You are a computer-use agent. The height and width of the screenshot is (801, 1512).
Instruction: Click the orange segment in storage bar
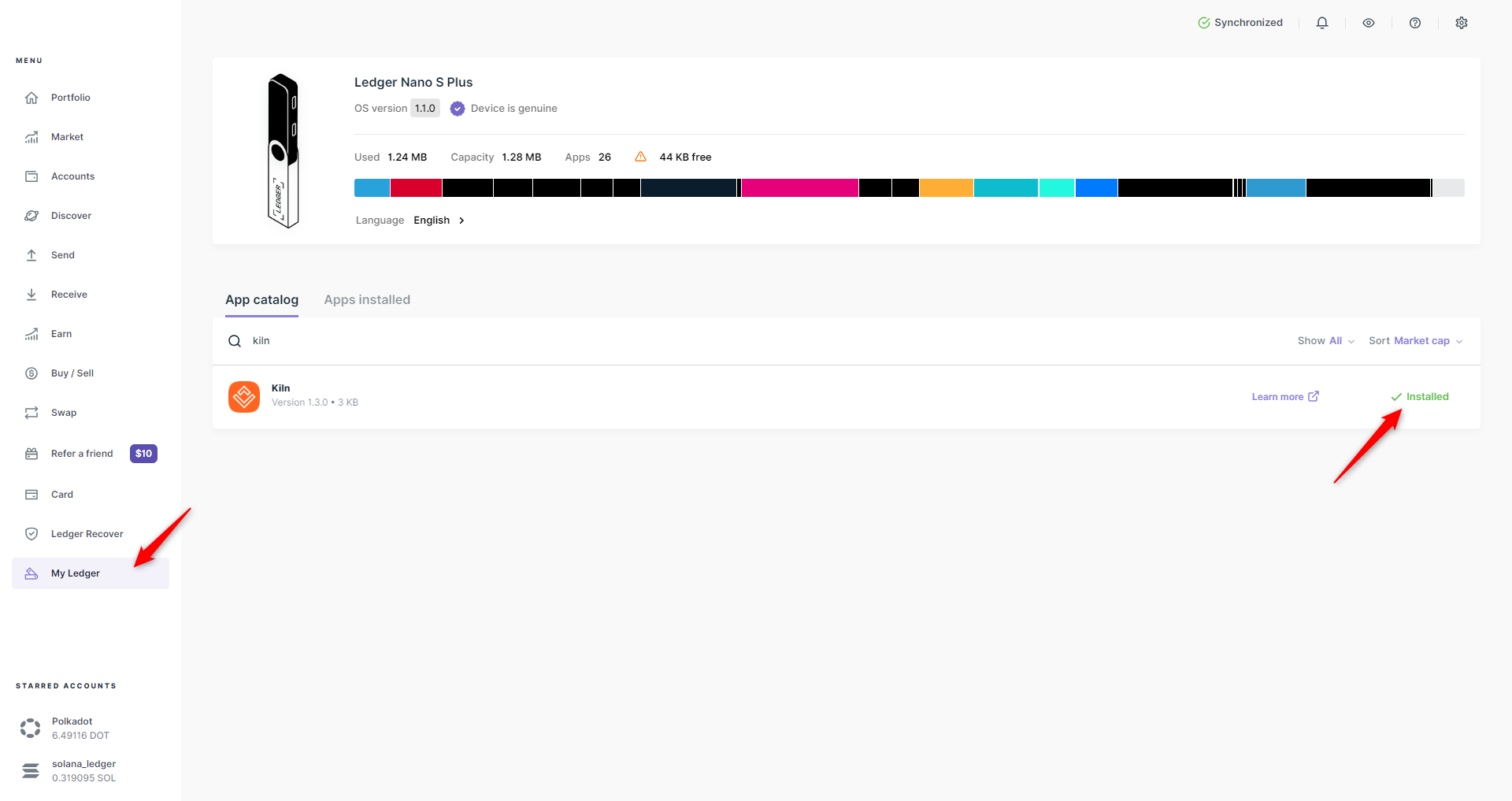tap(946, 187)
